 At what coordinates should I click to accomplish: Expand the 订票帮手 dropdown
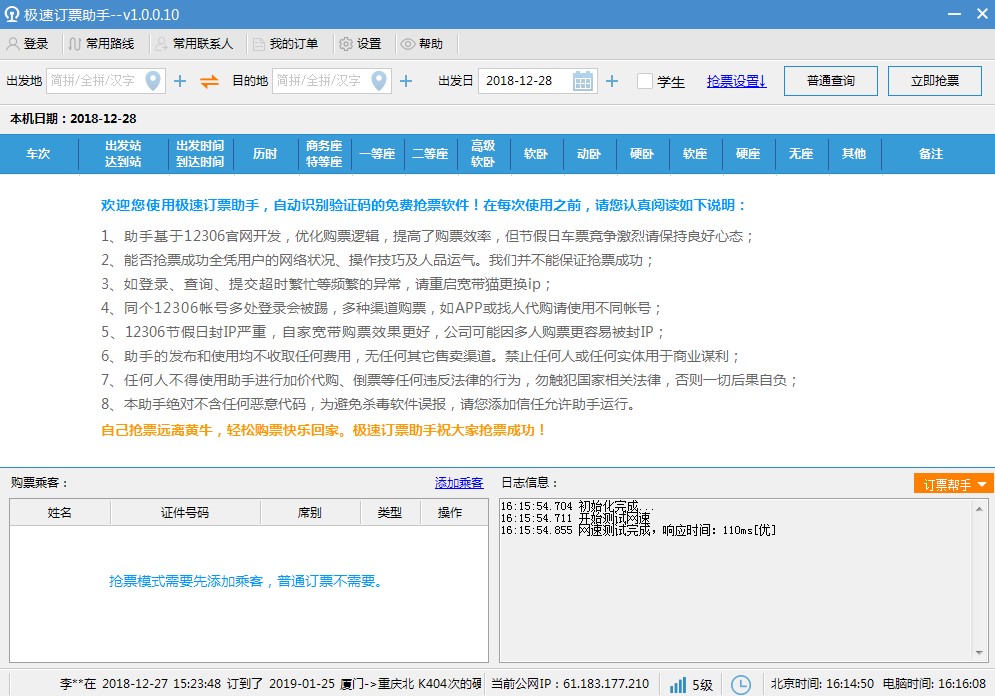953,484
